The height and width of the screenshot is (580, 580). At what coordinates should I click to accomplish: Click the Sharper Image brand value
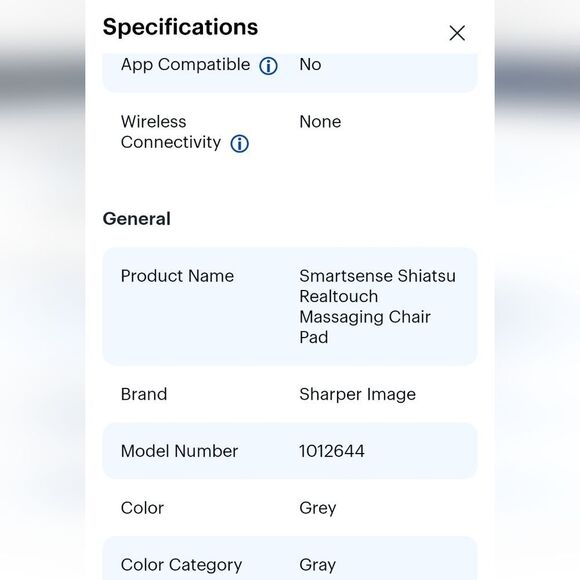[x=357, y=394]
